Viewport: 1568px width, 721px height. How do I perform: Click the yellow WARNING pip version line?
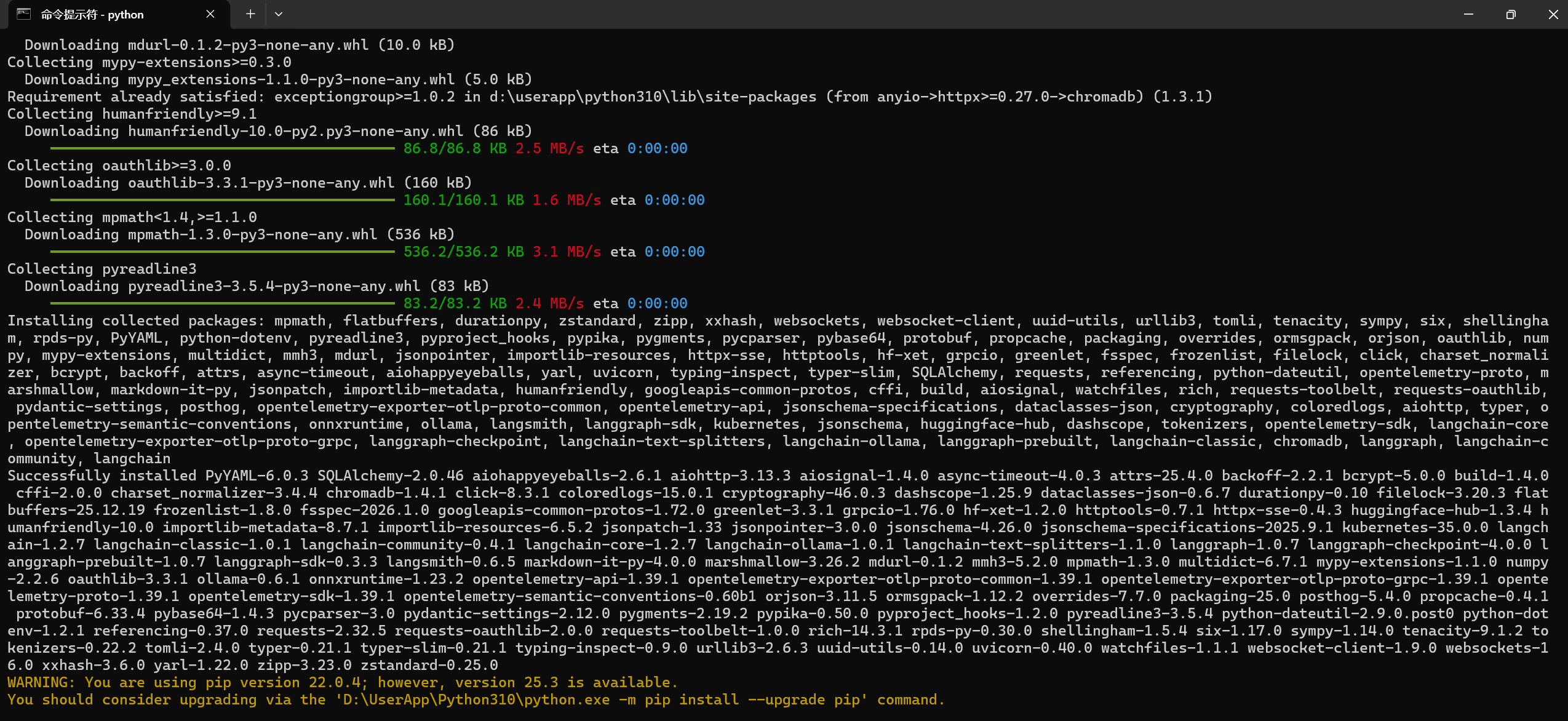342,682
